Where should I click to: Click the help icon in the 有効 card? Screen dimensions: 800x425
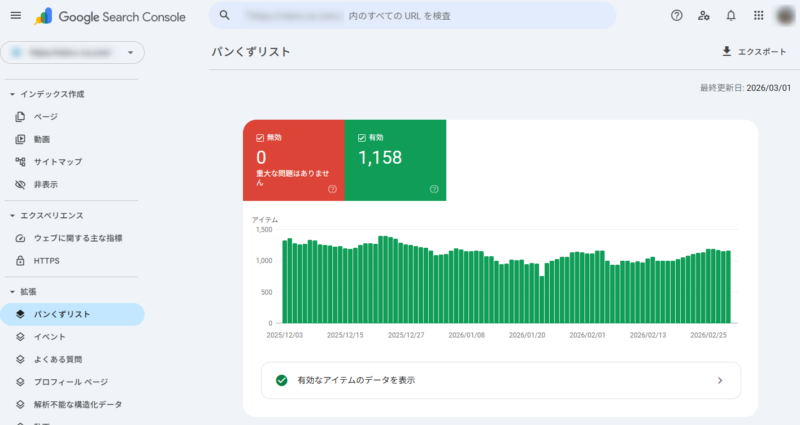433,189
